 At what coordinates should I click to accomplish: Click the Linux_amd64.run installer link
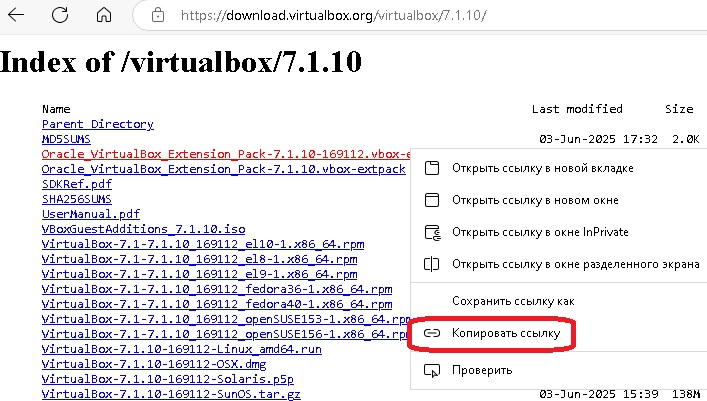(181, 349)
